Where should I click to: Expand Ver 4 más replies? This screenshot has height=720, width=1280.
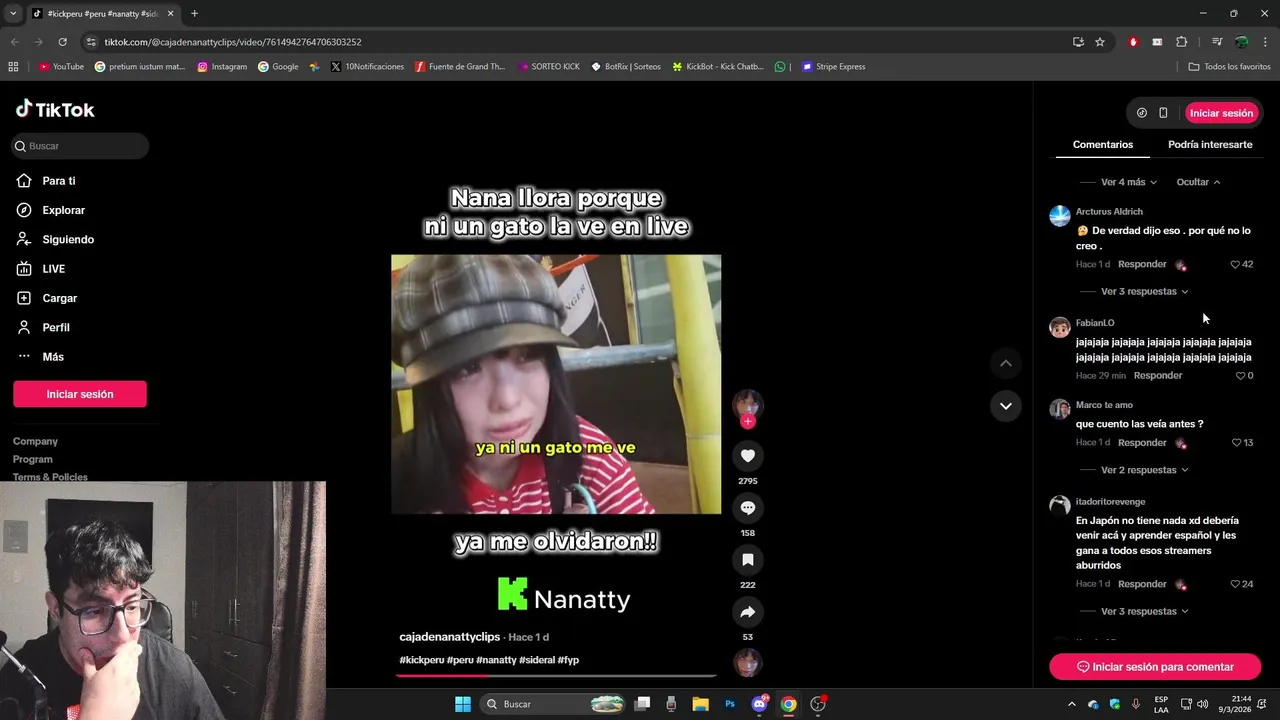tap(1129, 182)
